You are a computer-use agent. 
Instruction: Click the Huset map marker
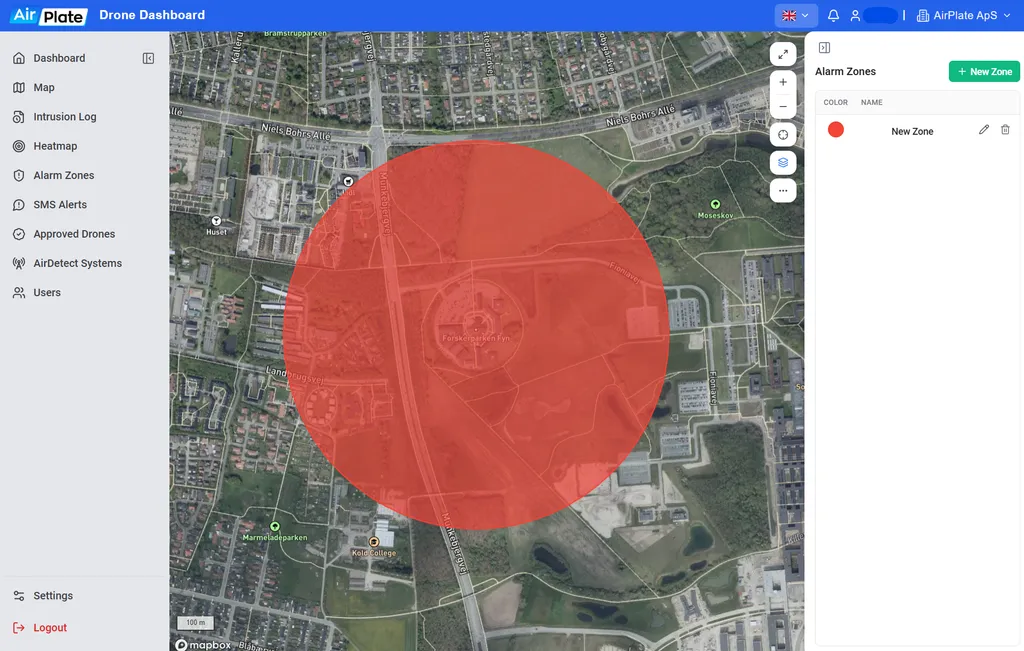[x=216, y=221]
